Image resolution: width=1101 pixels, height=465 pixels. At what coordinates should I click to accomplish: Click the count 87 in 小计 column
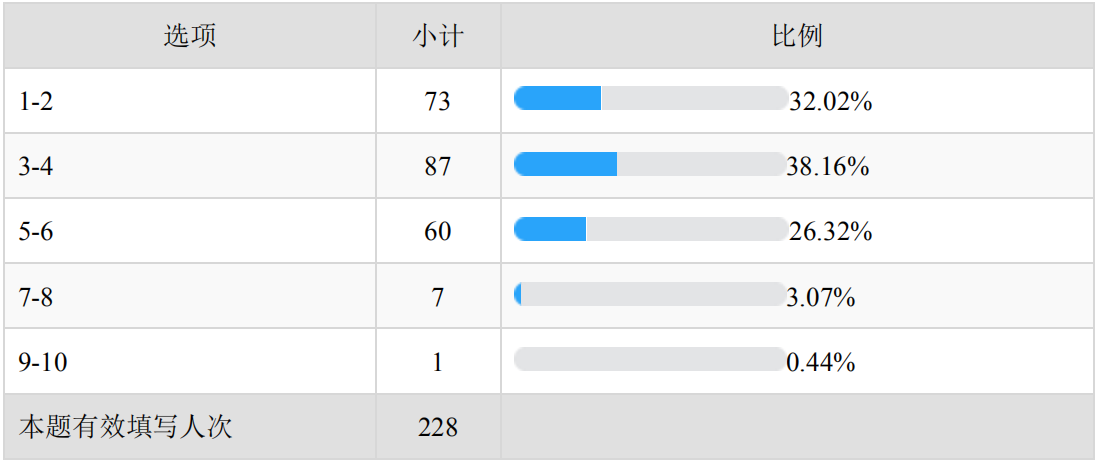(438, 167)
